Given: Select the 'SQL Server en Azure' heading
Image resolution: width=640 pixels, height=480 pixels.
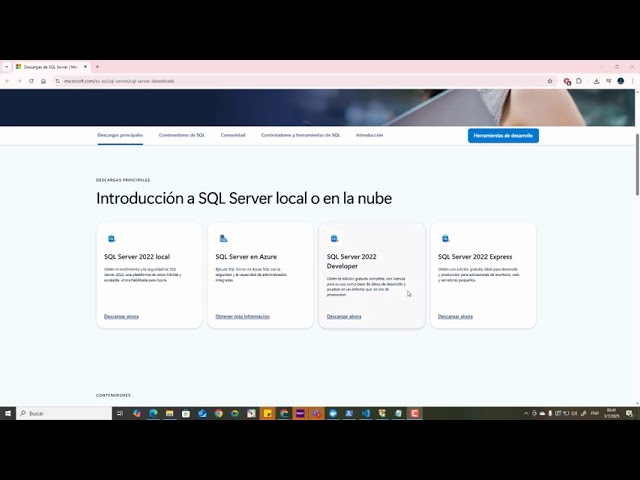Looking at the screenshot, I should 246,257.
